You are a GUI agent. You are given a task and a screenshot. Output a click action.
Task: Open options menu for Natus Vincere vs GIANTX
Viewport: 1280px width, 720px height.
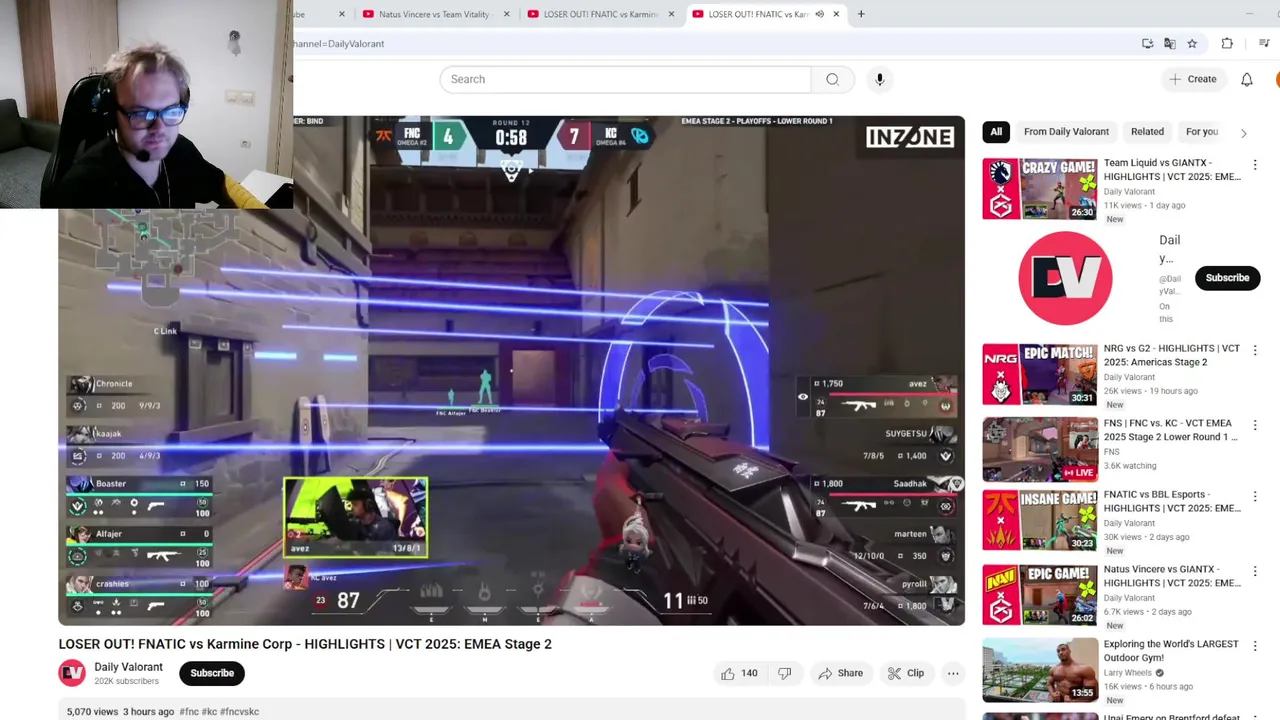coord(1255,571)
